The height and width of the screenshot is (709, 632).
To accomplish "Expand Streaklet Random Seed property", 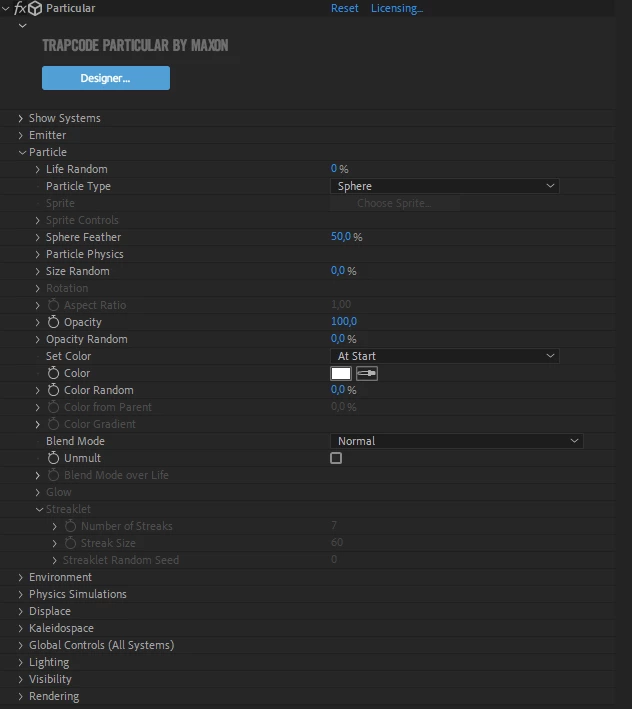I will click(55, 560).
